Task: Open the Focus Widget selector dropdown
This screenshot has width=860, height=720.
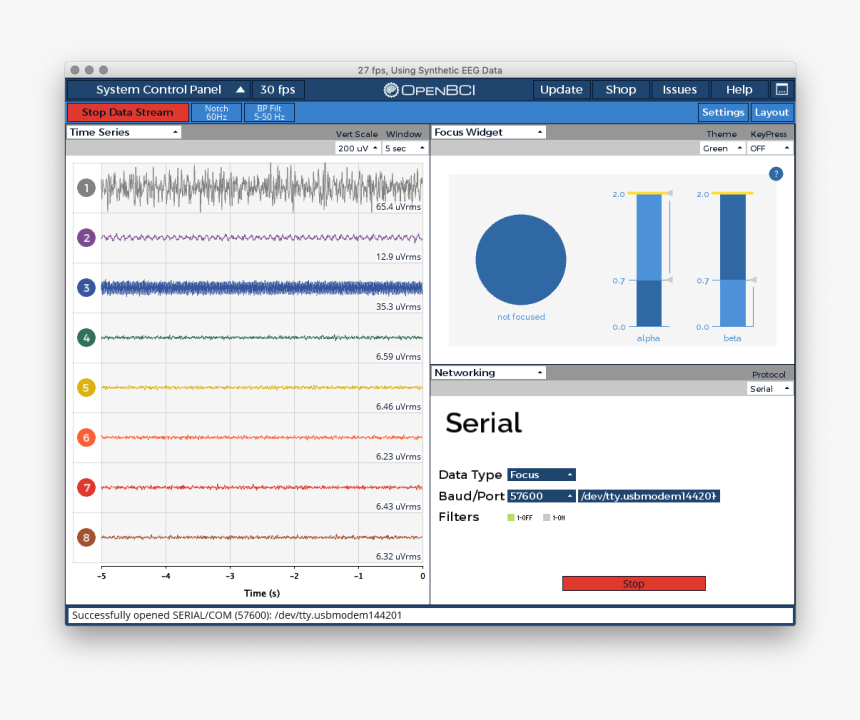Action: 489,132
